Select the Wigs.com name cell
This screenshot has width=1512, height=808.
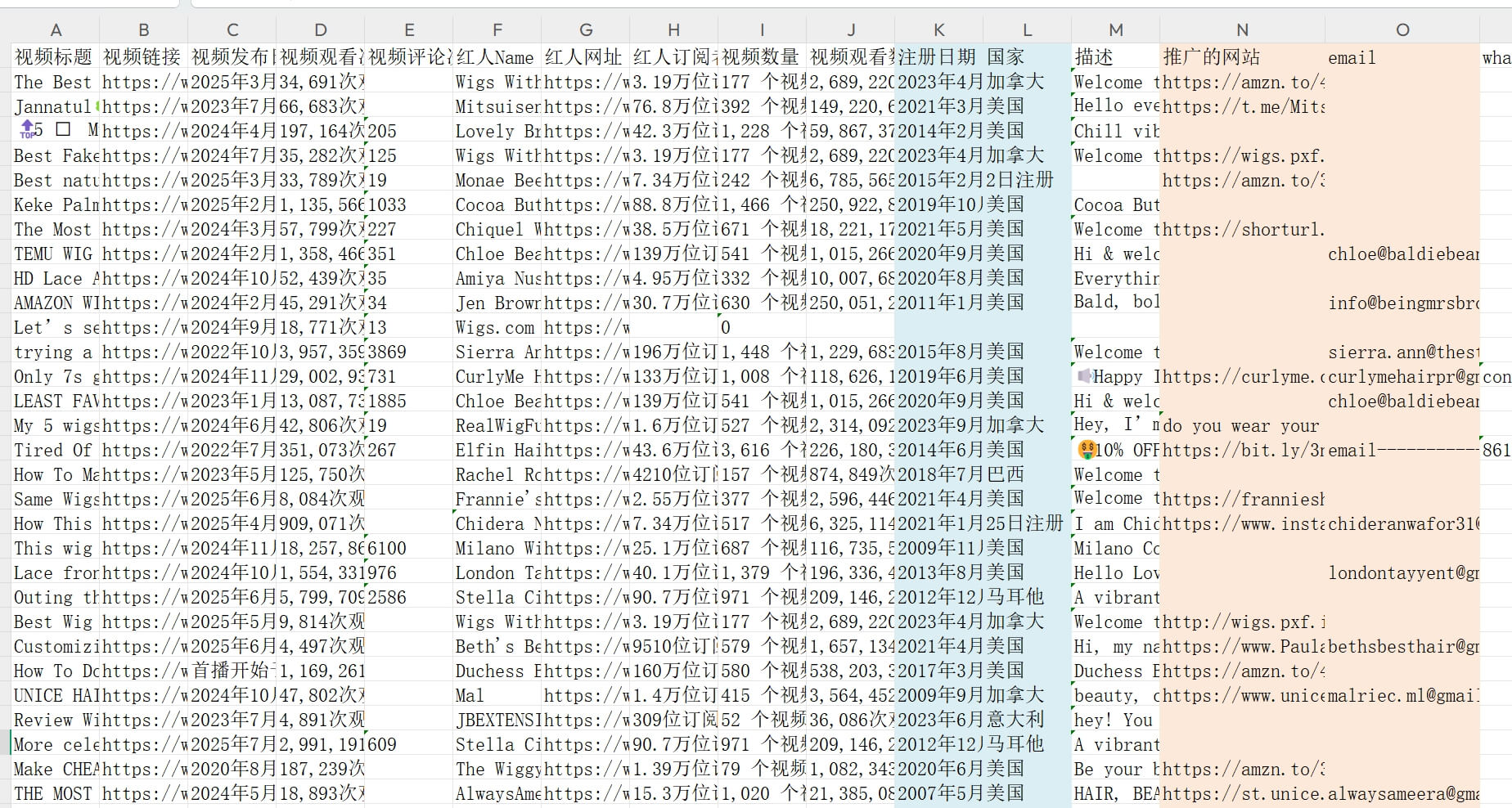coord(497,327)
